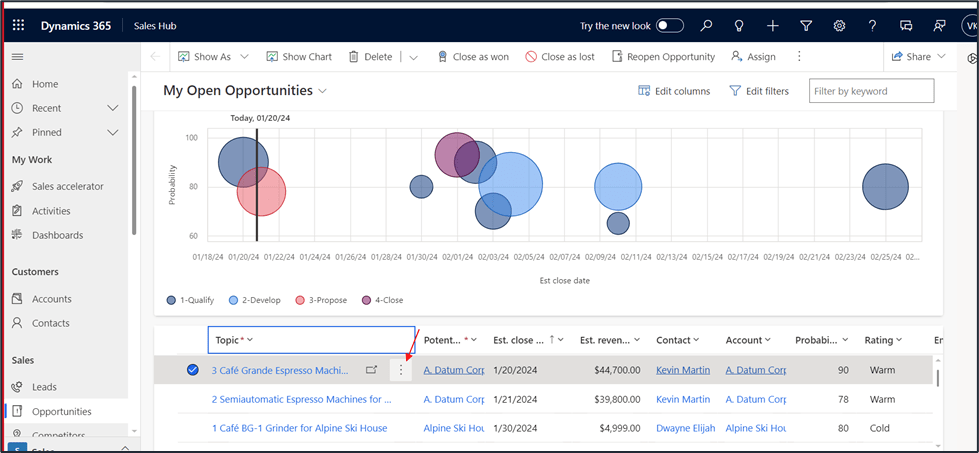Toggle the Try the new look switch
Image resolution: width=979 pixels, height=453 pixels.
669,25
